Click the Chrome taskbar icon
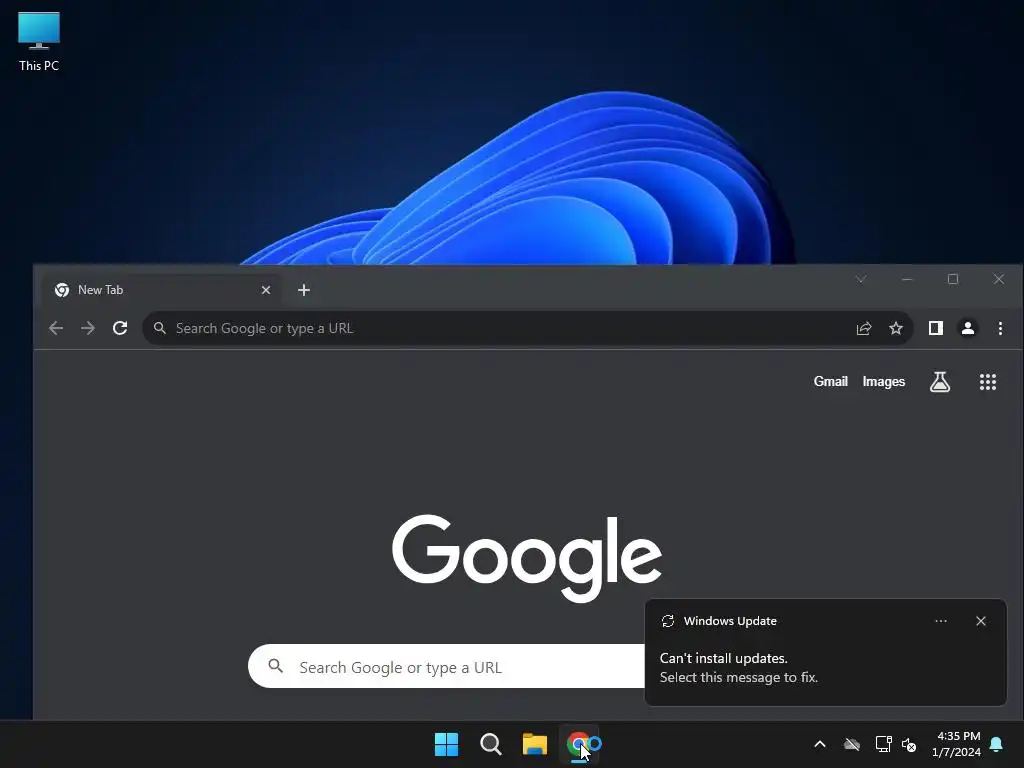Screen dimensions: 1024x768 (579, 744)
